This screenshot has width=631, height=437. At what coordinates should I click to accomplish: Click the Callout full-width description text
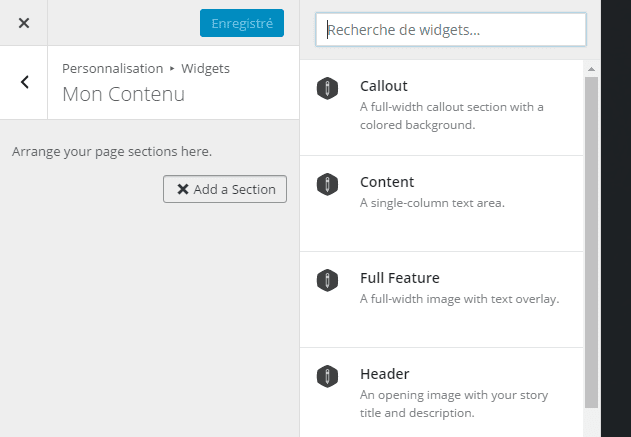click(x=452, y=116)
